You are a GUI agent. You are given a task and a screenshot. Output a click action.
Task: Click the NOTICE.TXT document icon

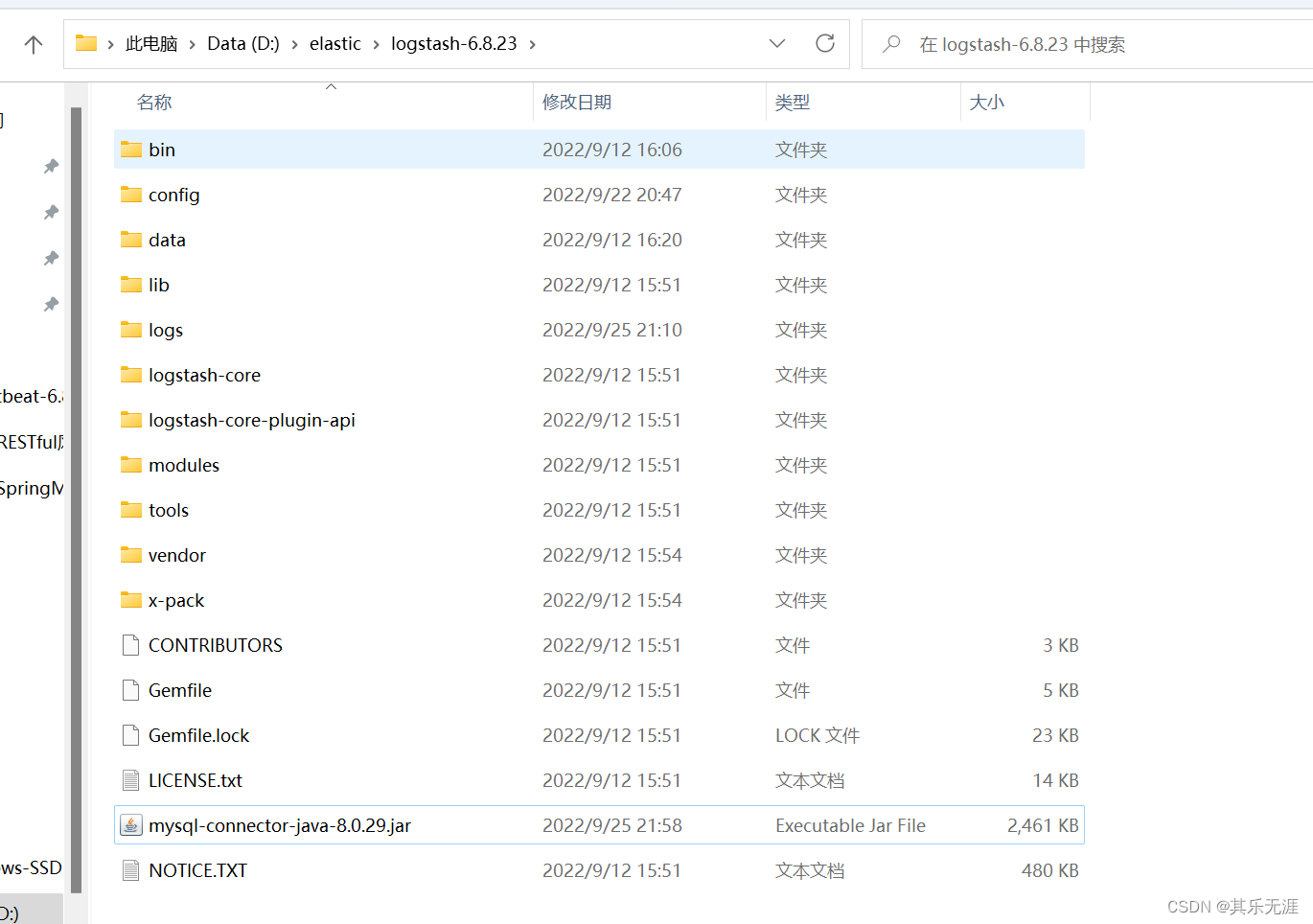131,870
